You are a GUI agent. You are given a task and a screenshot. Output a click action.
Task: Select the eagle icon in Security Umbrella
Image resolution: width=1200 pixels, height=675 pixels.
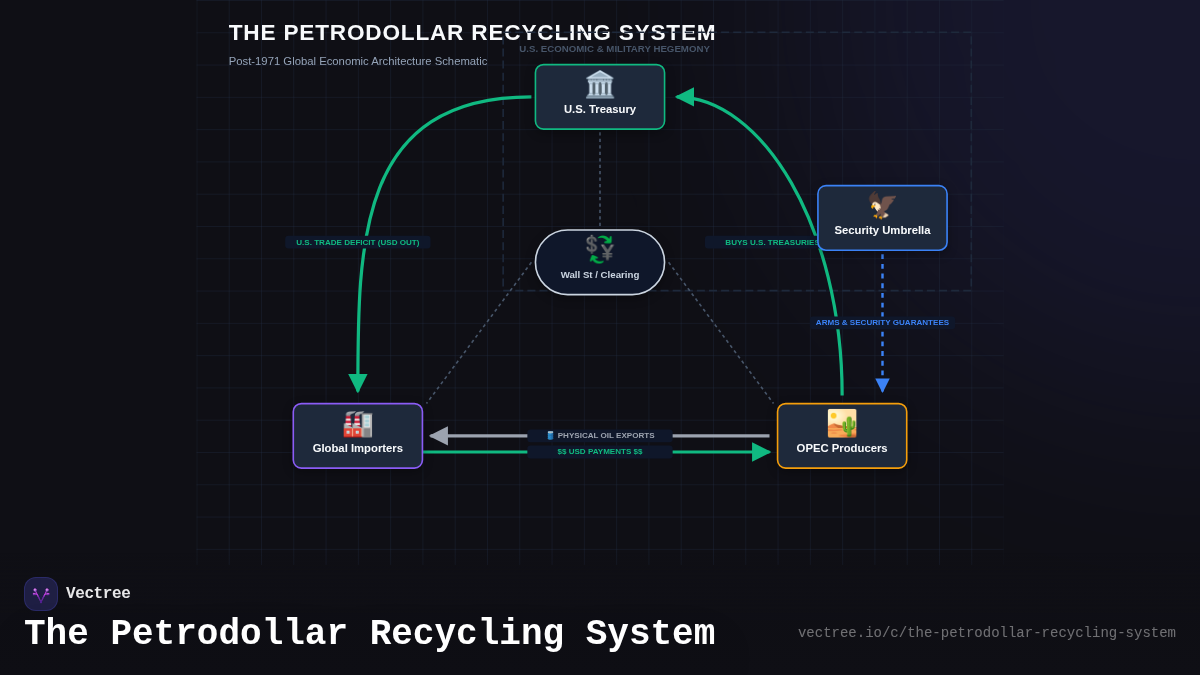(x=881, y=207)
